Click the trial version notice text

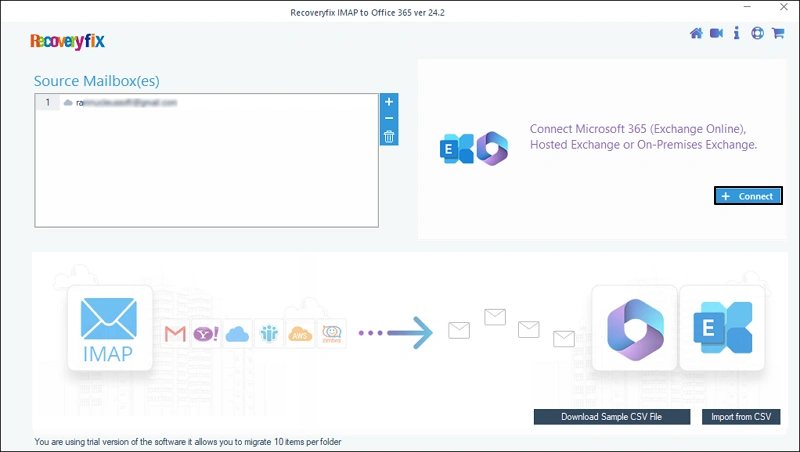tap(188, 442)
